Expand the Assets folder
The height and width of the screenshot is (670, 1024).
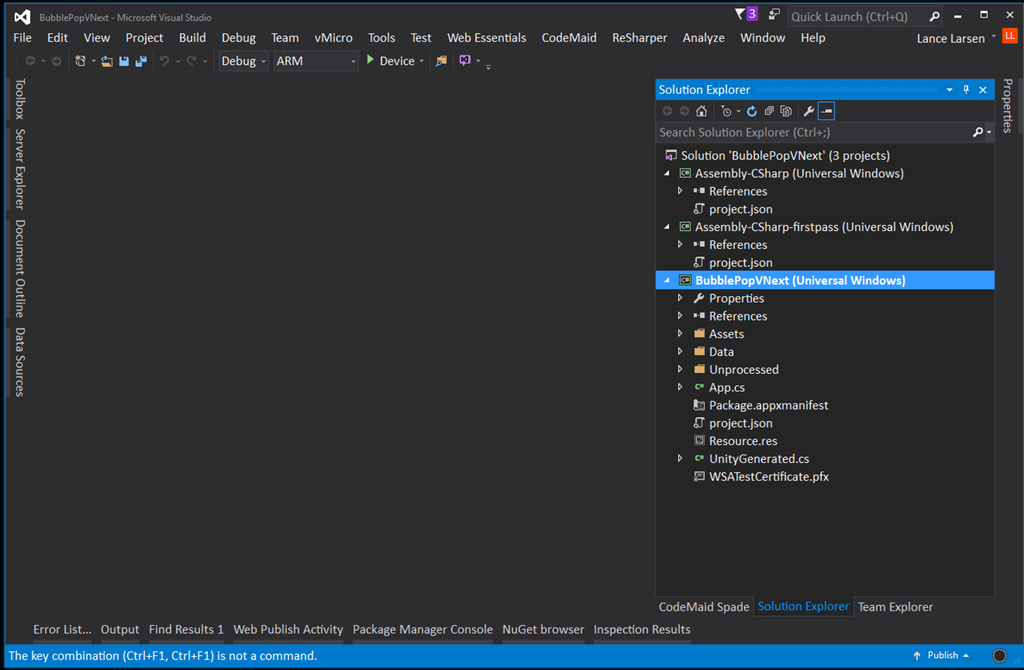(680, 334)
